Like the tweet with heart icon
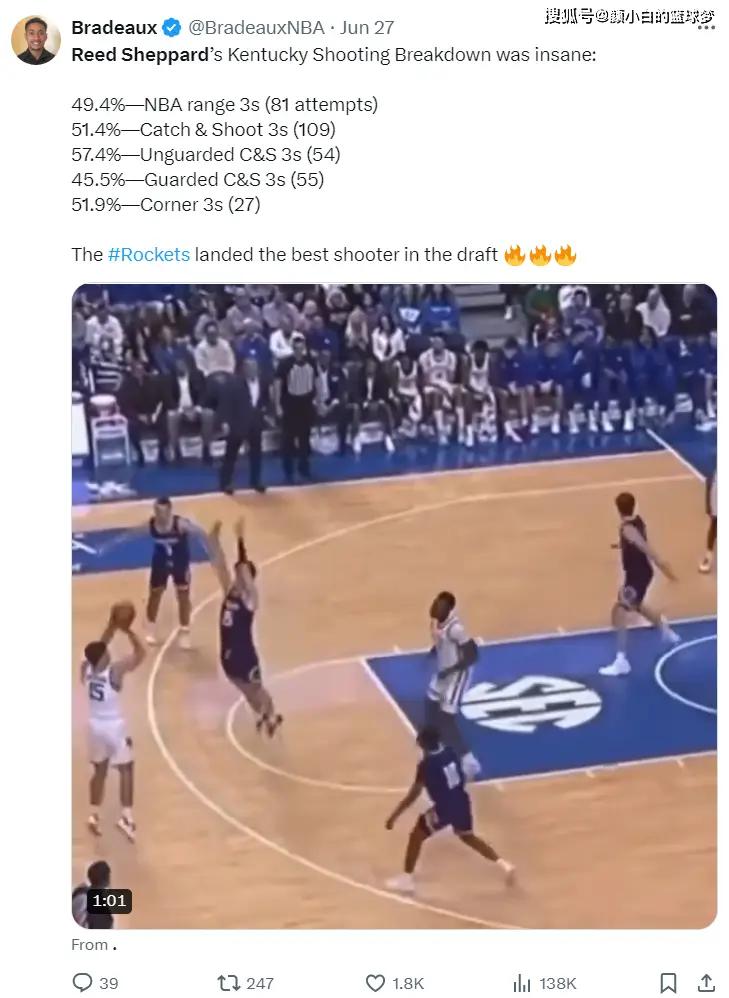 pyautogui.click(x=375, y=983)
